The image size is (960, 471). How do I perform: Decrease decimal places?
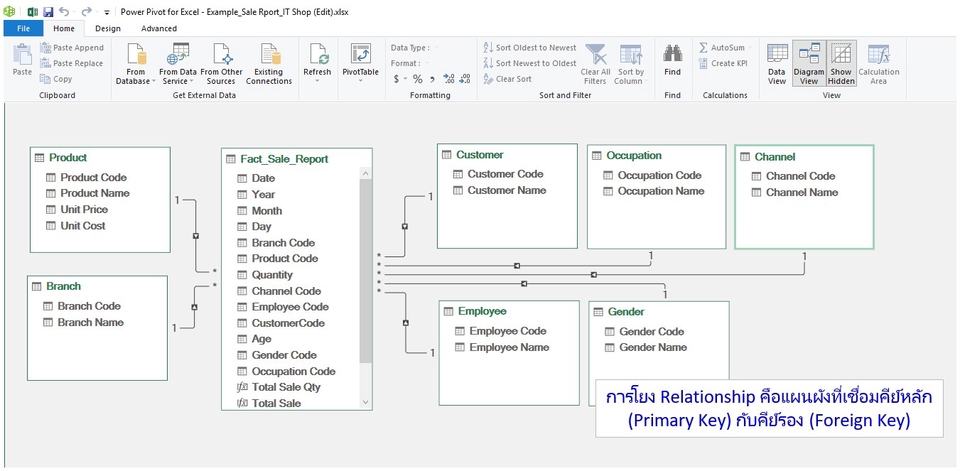(465, 78)
